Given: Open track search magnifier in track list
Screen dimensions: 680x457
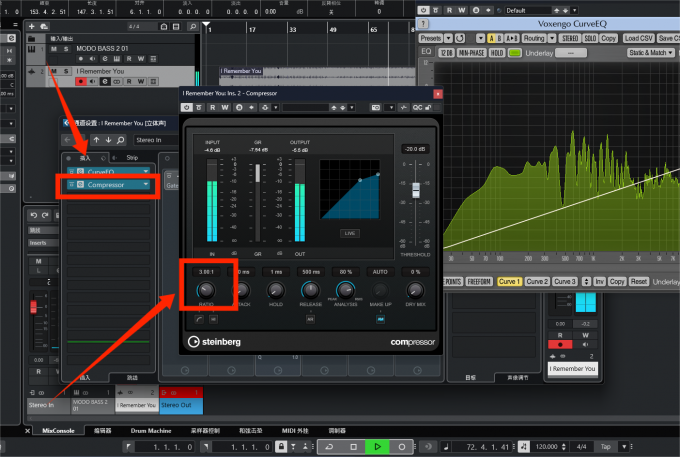Looking at the screenshot, I should point(193,26).
